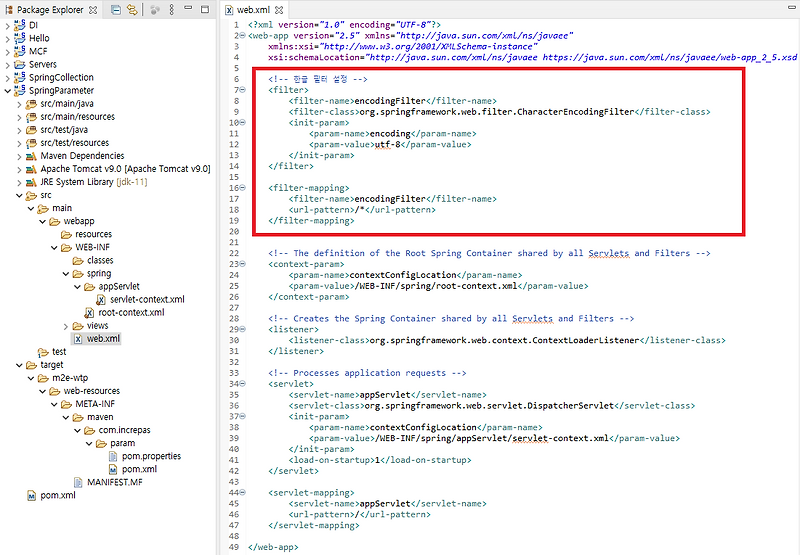Expand the views folder
The height and width of the screenshot is (555, 800).
66,326
